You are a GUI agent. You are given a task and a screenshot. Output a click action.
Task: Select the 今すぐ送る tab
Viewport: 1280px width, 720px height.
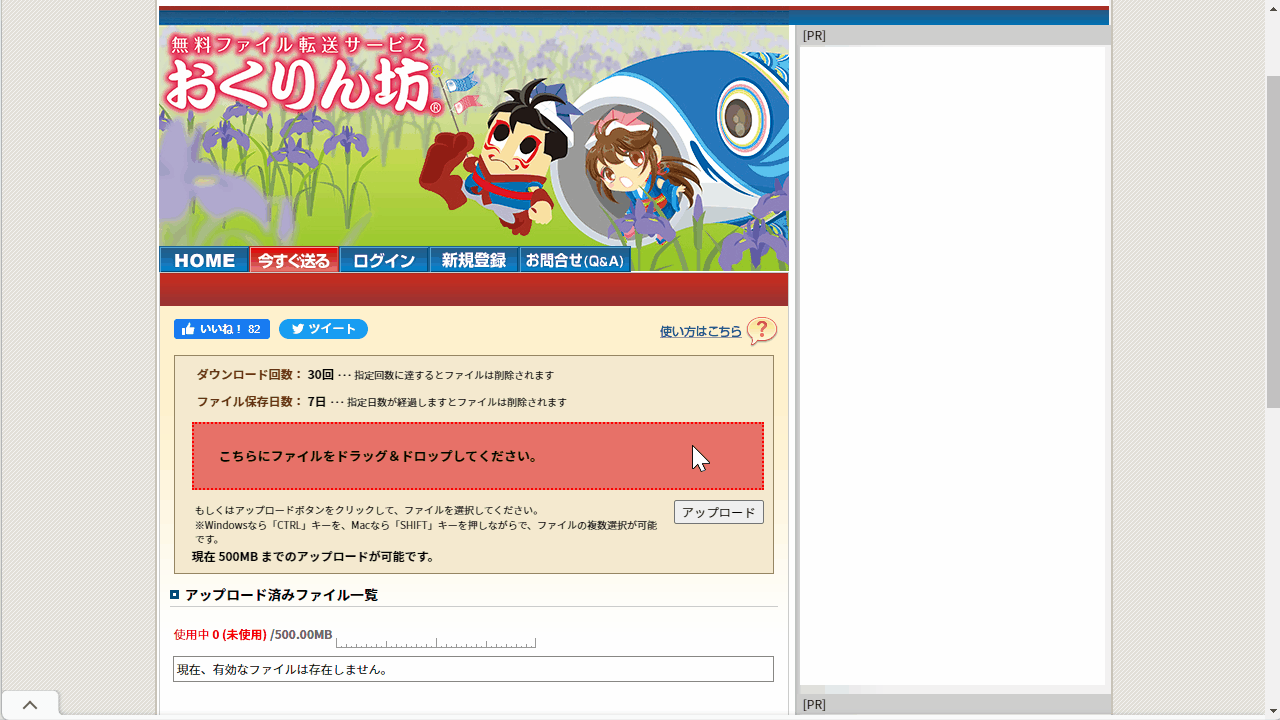tap(294, 260)
